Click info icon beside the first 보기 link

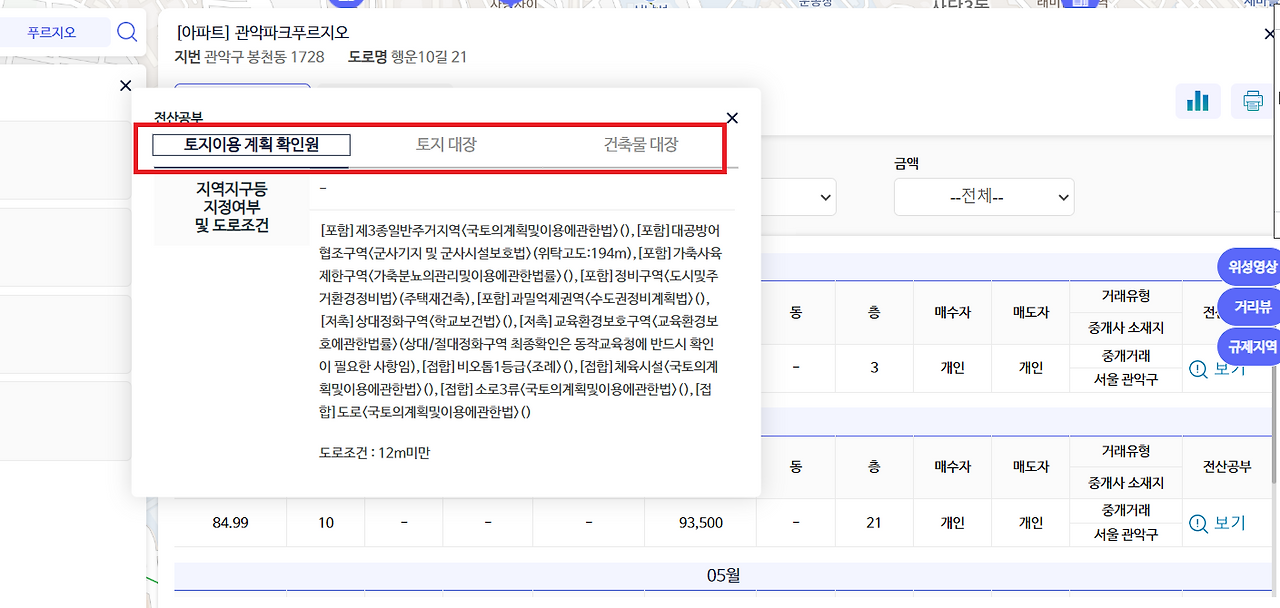coord(1196,368)
